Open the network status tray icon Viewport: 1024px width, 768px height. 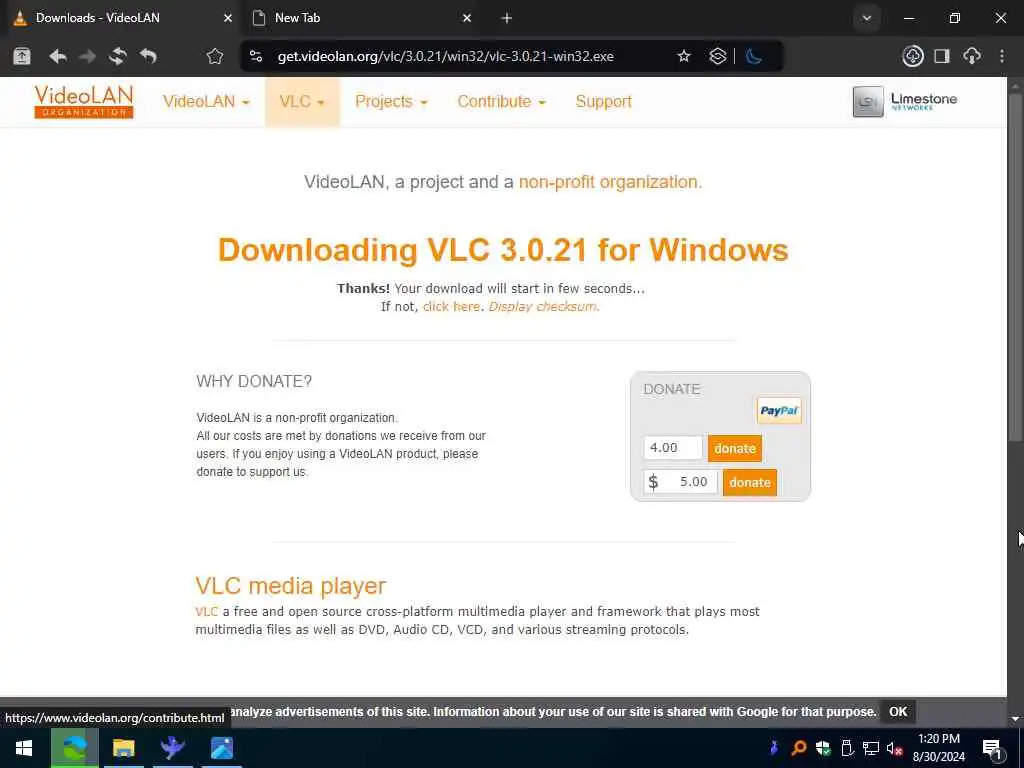coord(871,748)
